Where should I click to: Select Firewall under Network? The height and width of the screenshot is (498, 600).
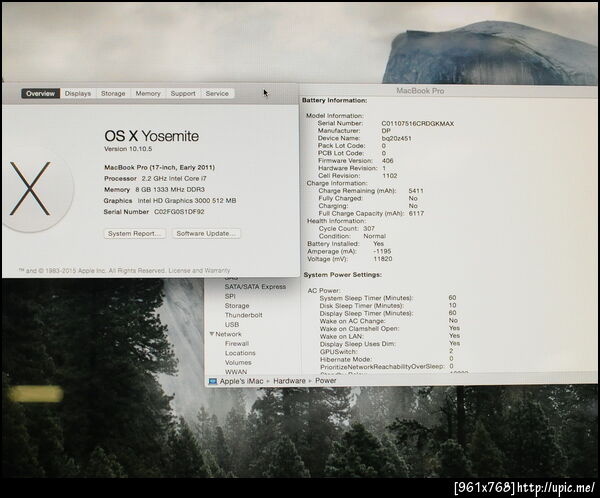click(x=237, y=344)
